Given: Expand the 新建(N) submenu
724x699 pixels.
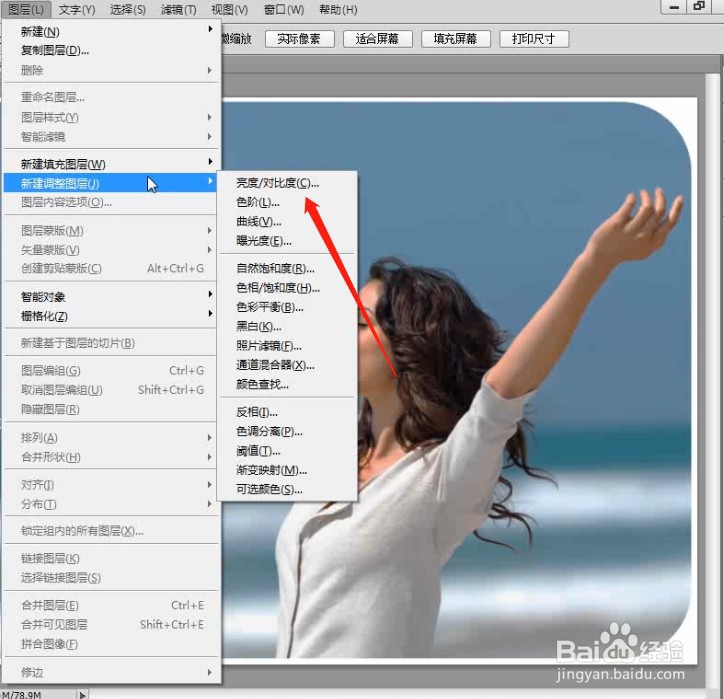Looking at the screenshot, I should click(x=111, y=31).
